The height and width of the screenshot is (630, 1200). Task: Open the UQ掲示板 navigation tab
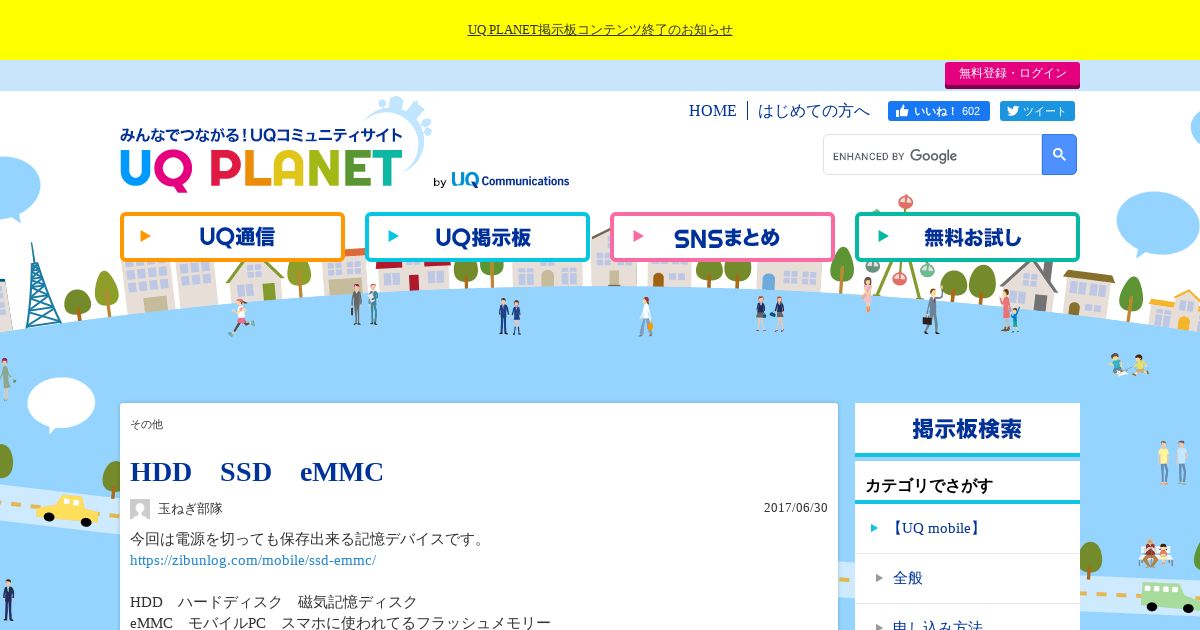point(477,237)
